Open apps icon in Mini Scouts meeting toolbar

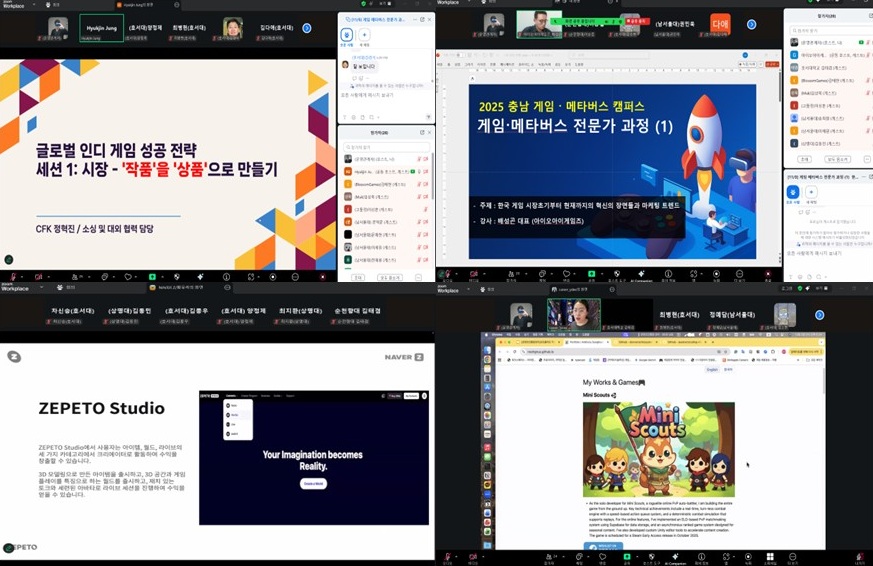(x=726, y=557)
